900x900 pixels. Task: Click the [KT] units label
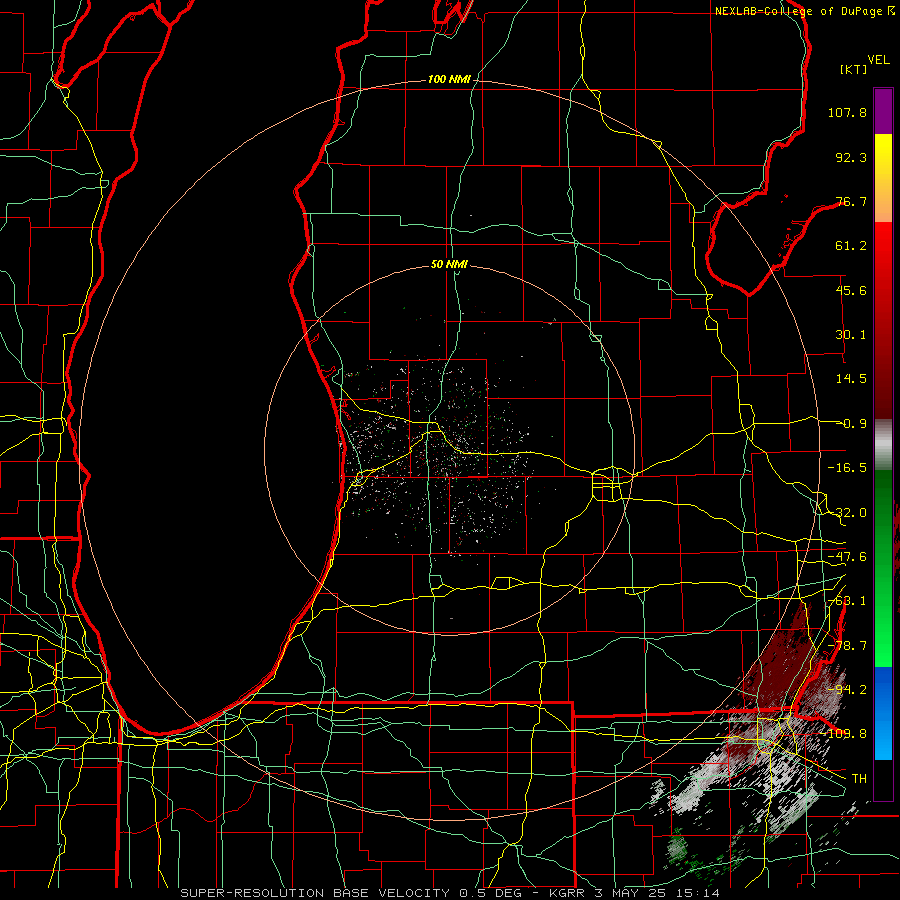click(x=854, y=69)
